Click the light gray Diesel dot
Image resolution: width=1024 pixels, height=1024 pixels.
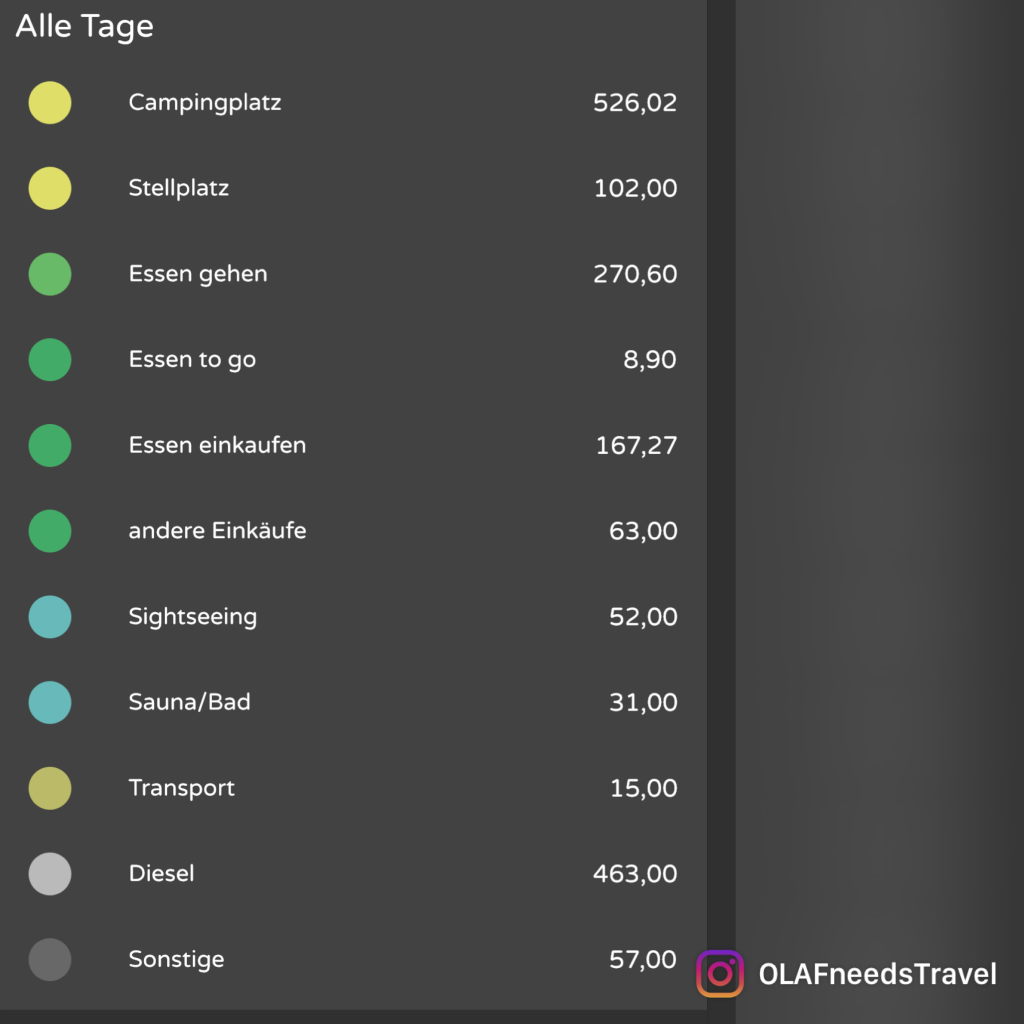click(x=50, y=874)
